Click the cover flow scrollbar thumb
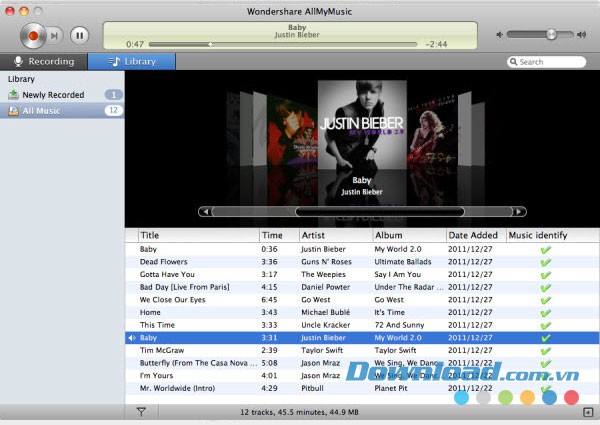The width and height of the screenshot is (600, 425). [x=380, y=212]
